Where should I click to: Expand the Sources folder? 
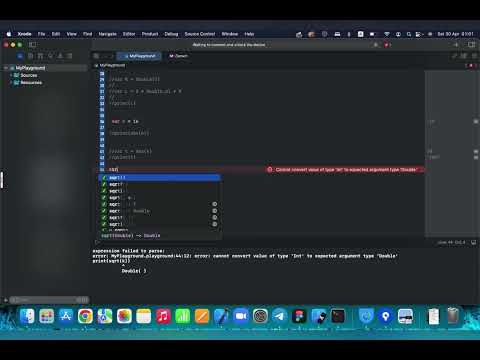point(11,75)
